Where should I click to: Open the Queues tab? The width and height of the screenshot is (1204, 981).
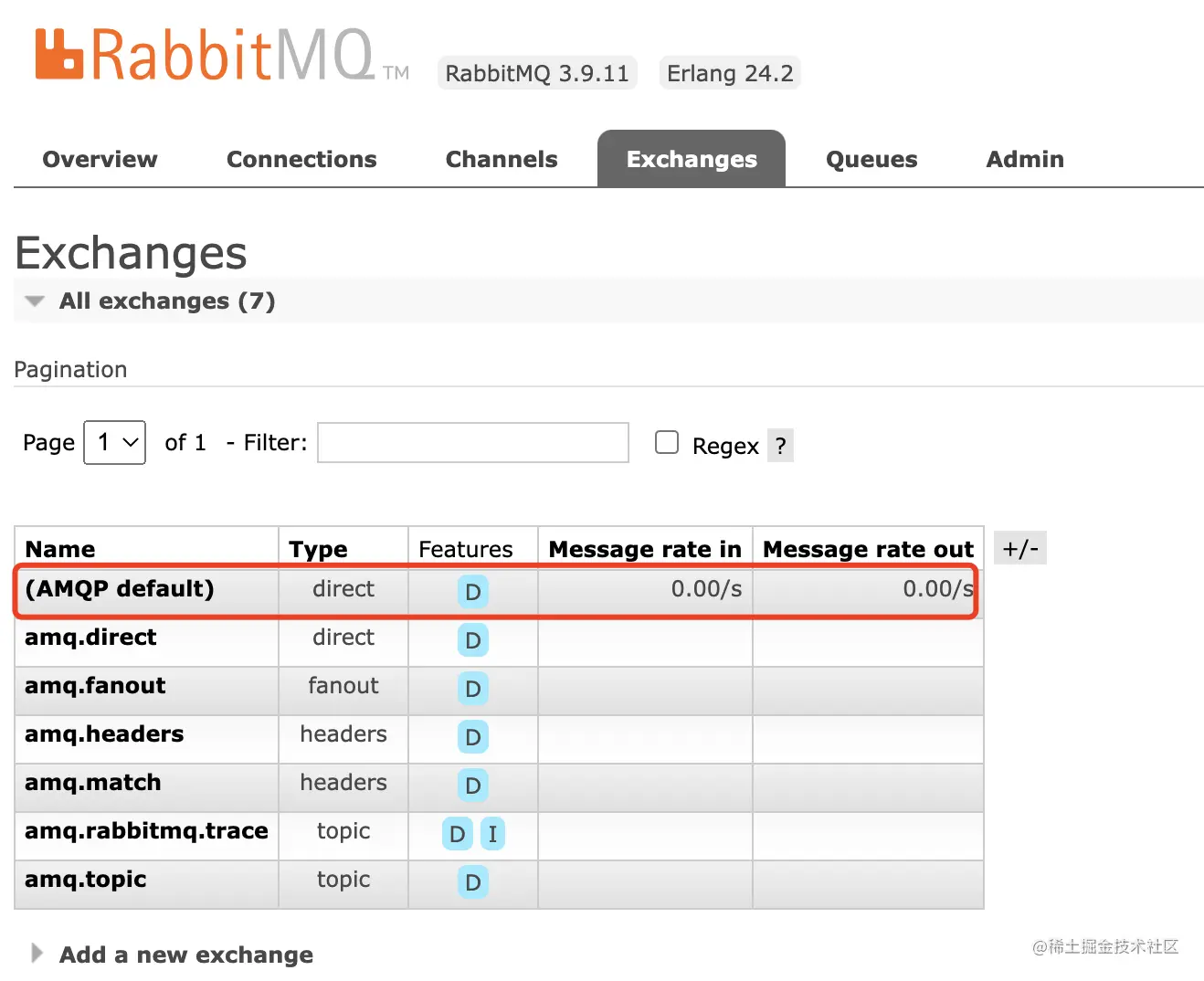pyautogui.click(x=871, y=159)
